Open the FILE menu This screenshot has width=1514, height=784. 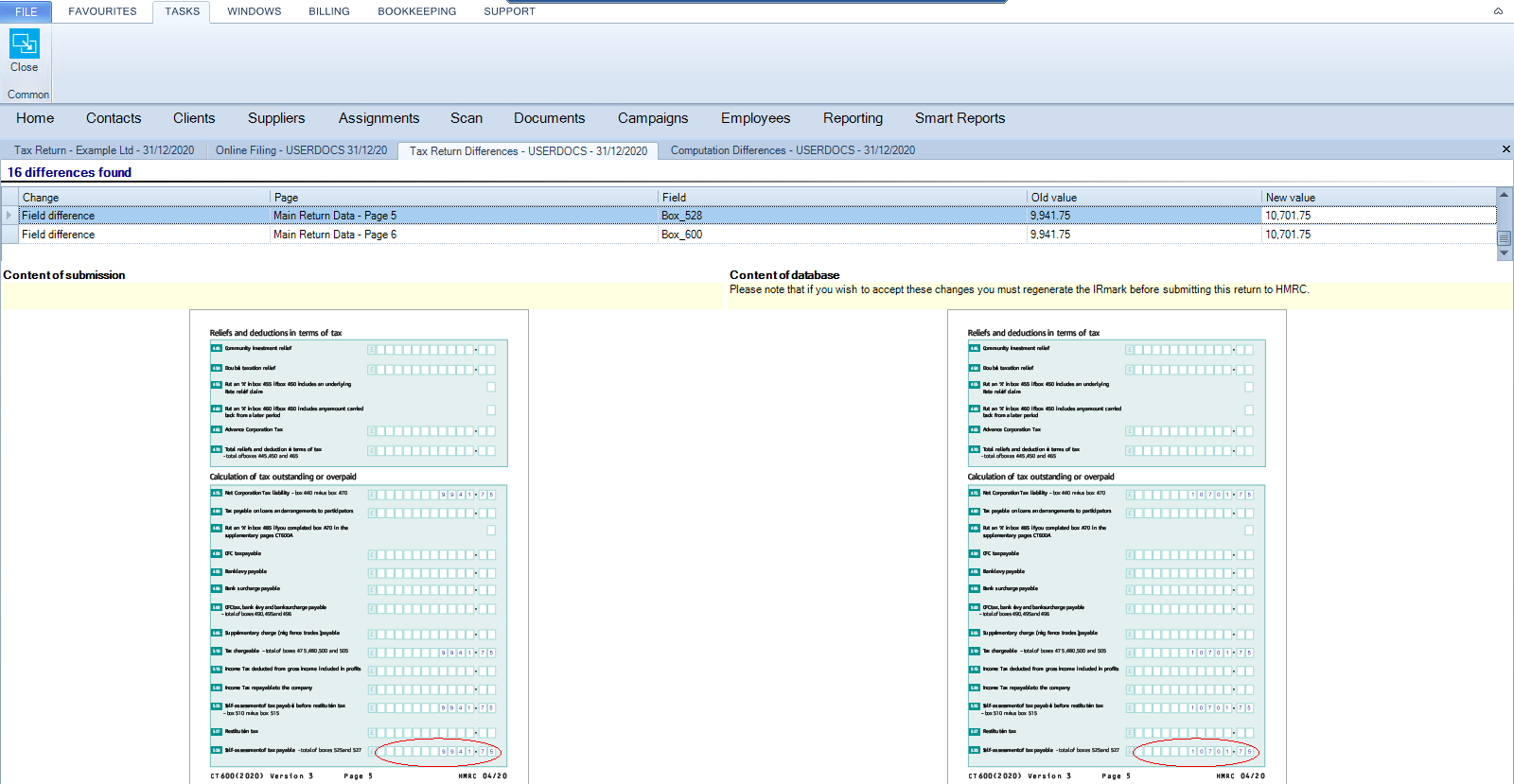tap(26, 11)
